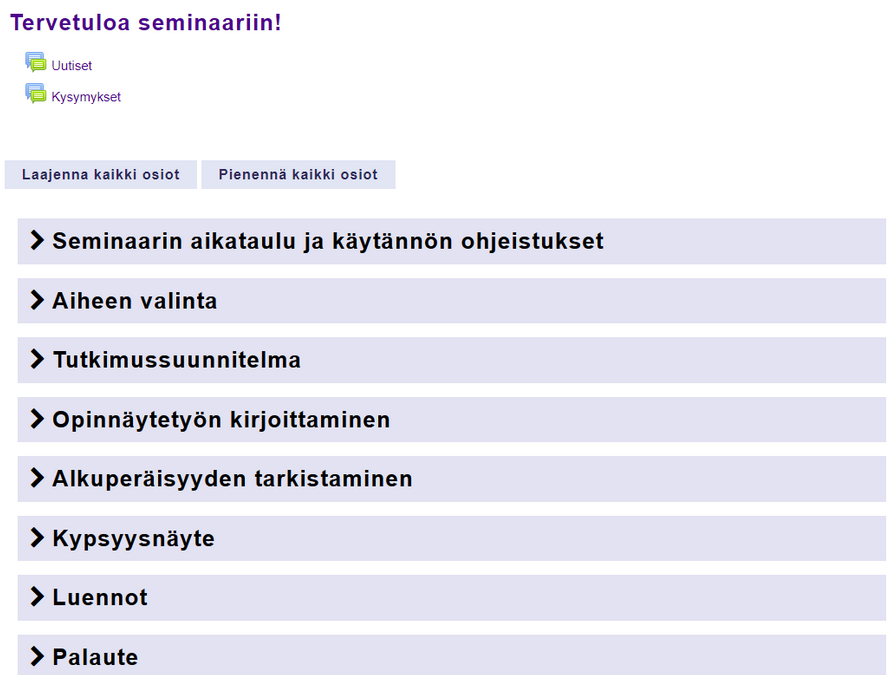Expand chevron beside Luennot
894x675 pixels.
click(38, 597)
